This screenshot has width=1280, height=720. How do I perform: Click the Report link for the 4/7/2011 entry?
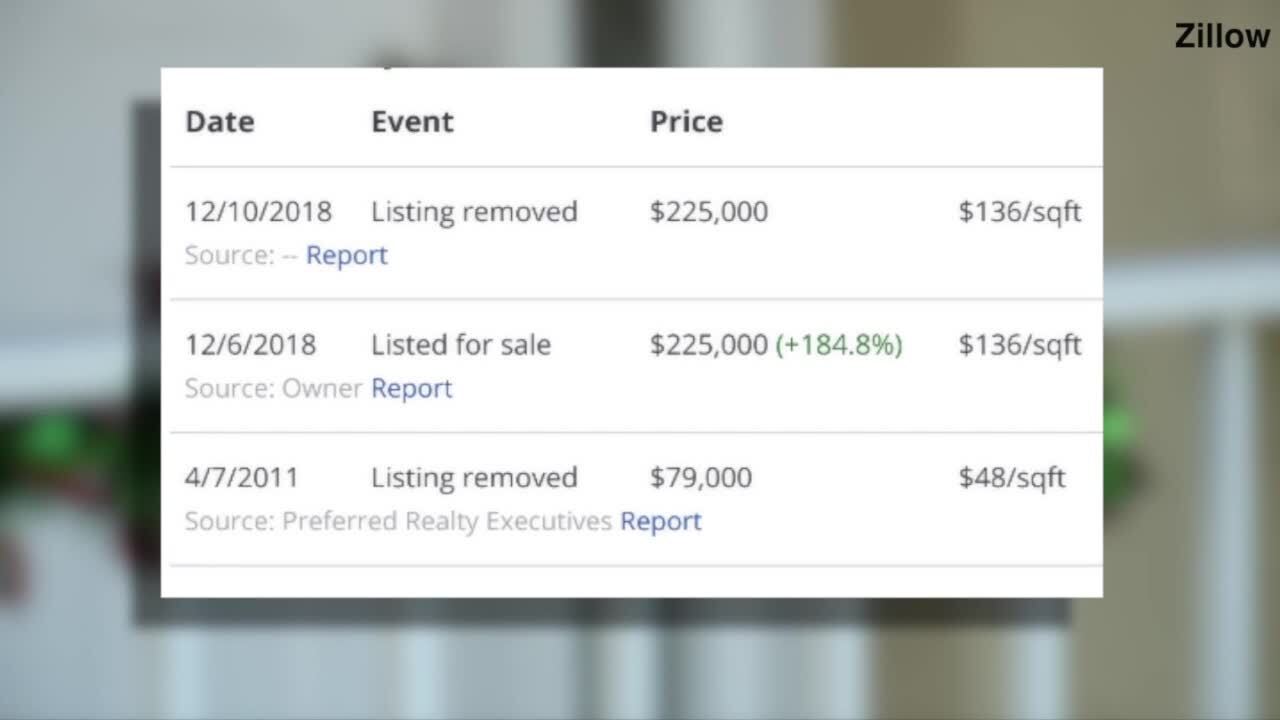(x=660, y=521)
